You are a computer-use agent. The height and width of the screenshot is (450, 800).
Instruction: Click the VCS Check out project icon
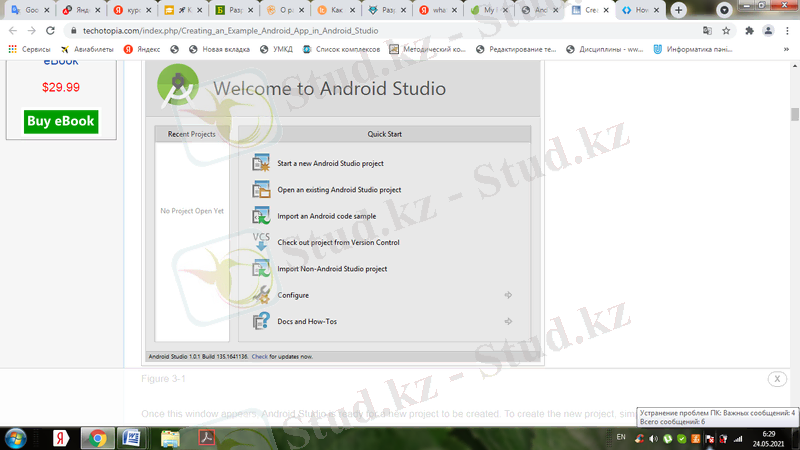261,241
